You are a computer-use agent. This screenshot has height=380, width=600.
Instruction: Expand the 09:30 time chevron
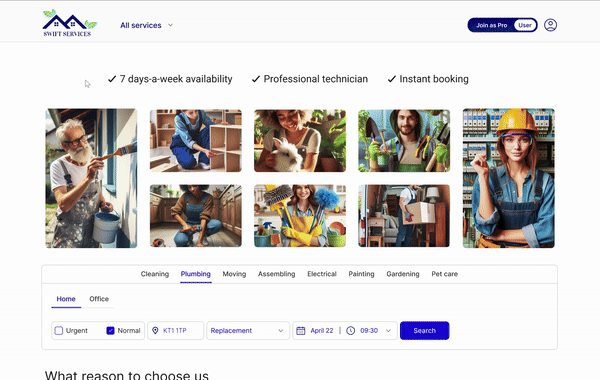[x=388, y=331]
